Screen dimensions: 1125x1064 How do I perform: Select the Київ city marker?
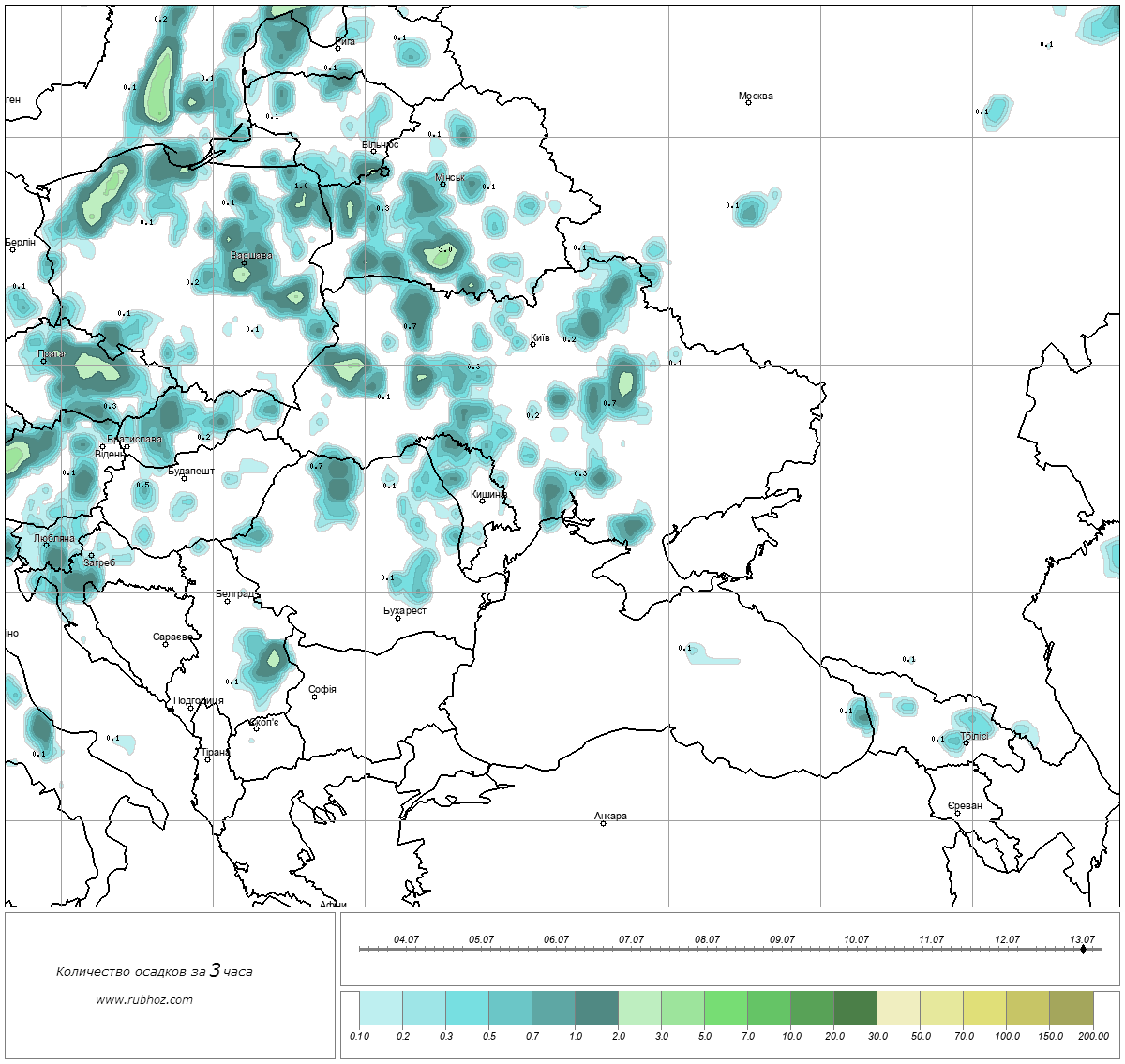click(532, 344)
